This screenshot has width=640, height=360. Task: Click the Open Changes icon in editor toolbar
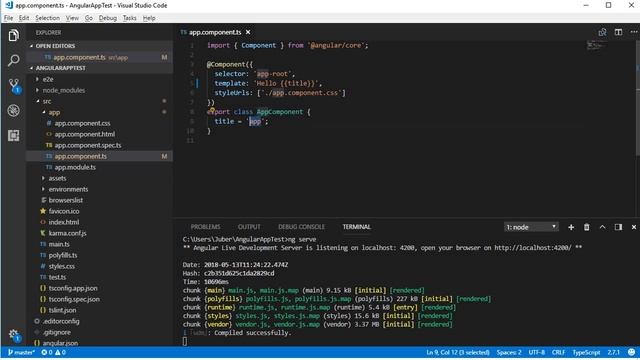click(x=602, y=32)
